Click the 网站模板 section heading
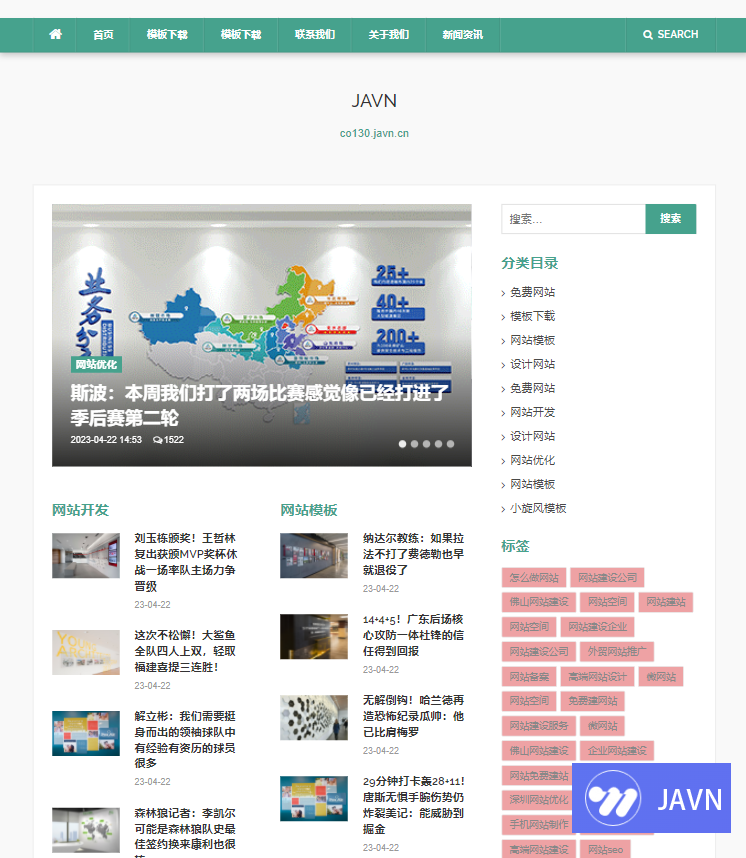 (309, 511)
